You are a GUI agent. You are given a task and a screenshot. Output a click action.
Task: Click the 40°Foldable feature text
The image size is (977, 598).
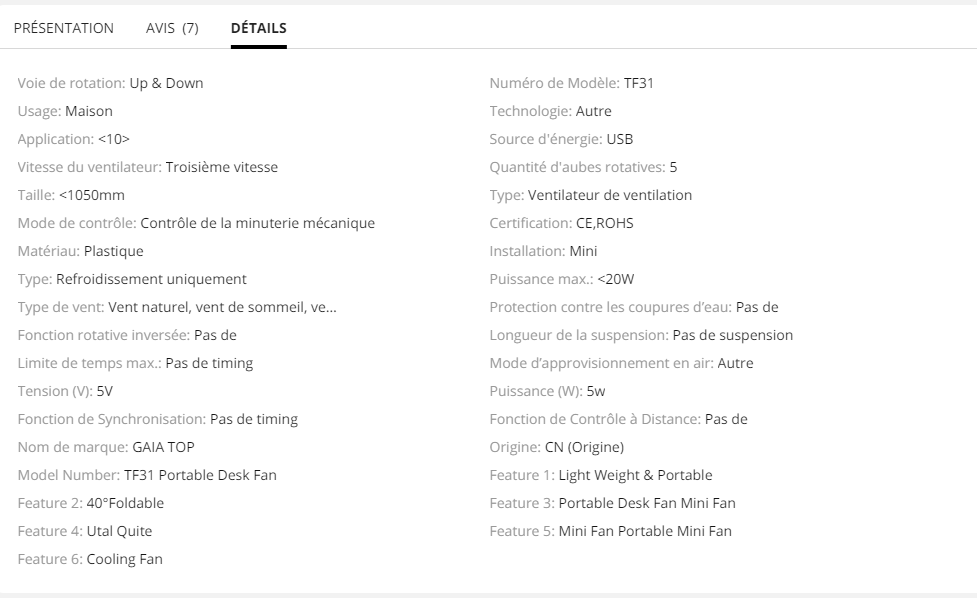125,503
